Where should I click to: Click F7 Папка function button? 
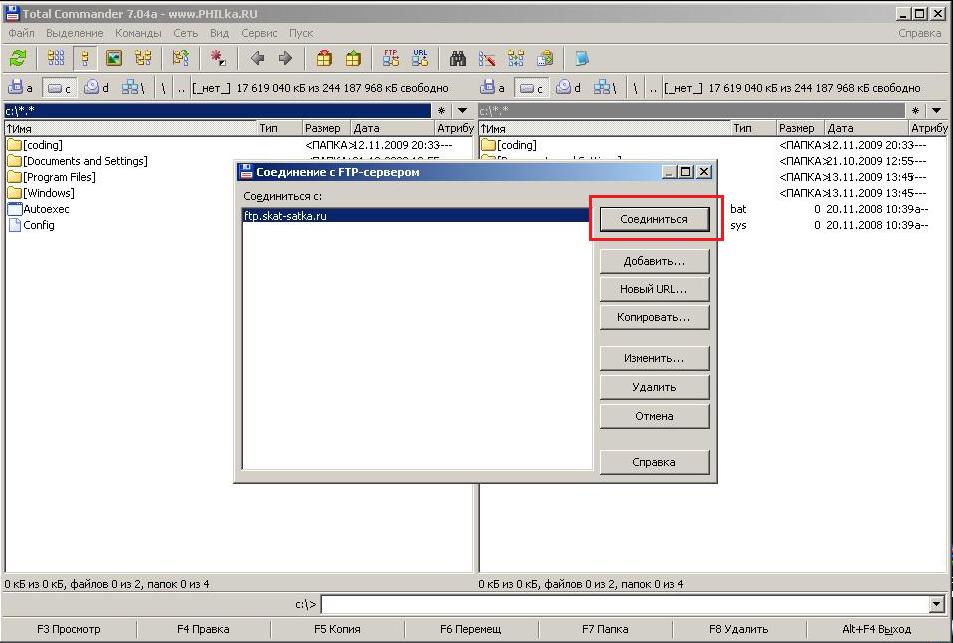(x=605, y=629)
